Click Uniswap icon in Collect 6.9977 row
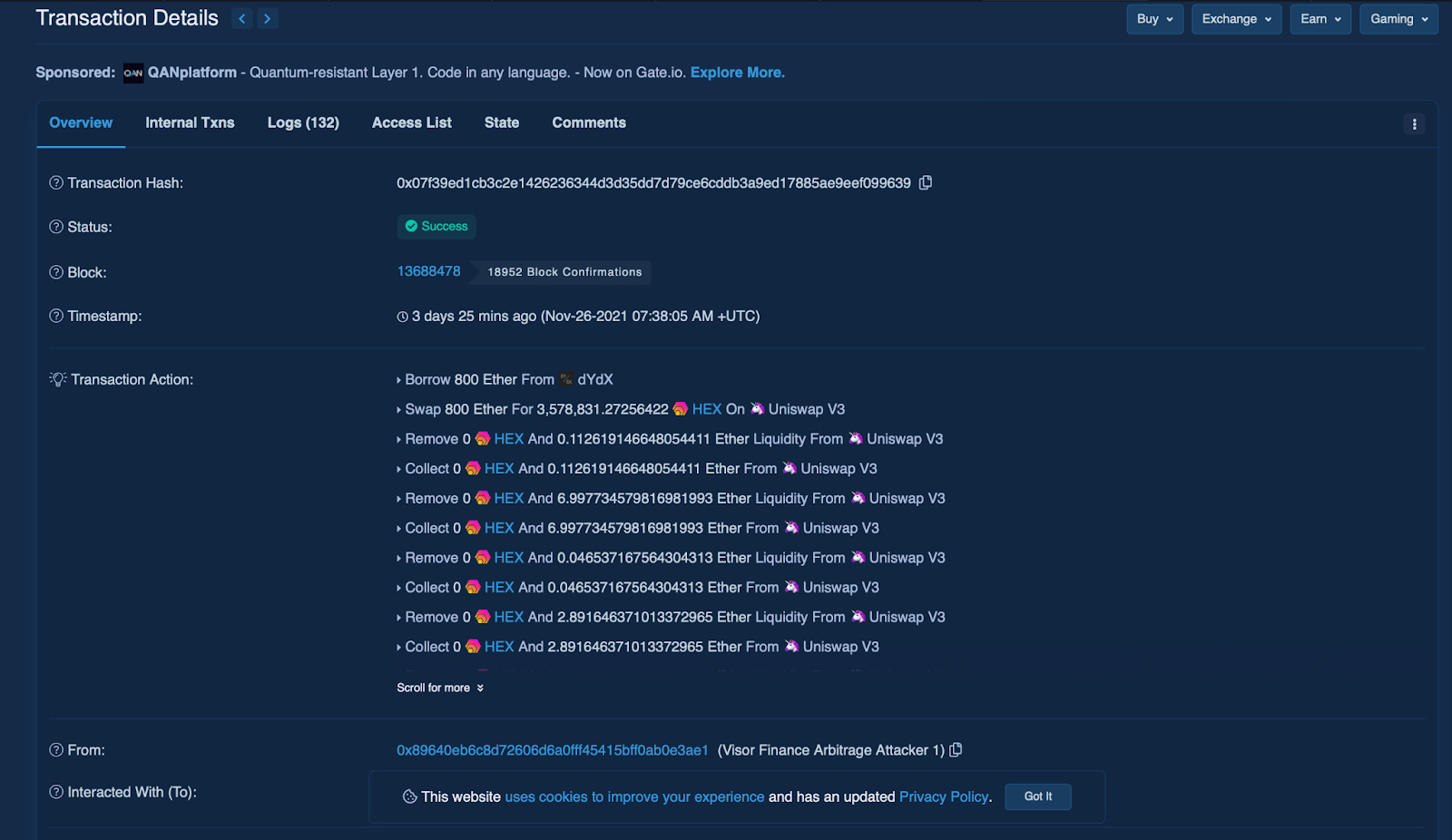 pyautogui.click(x=791, y=528)
